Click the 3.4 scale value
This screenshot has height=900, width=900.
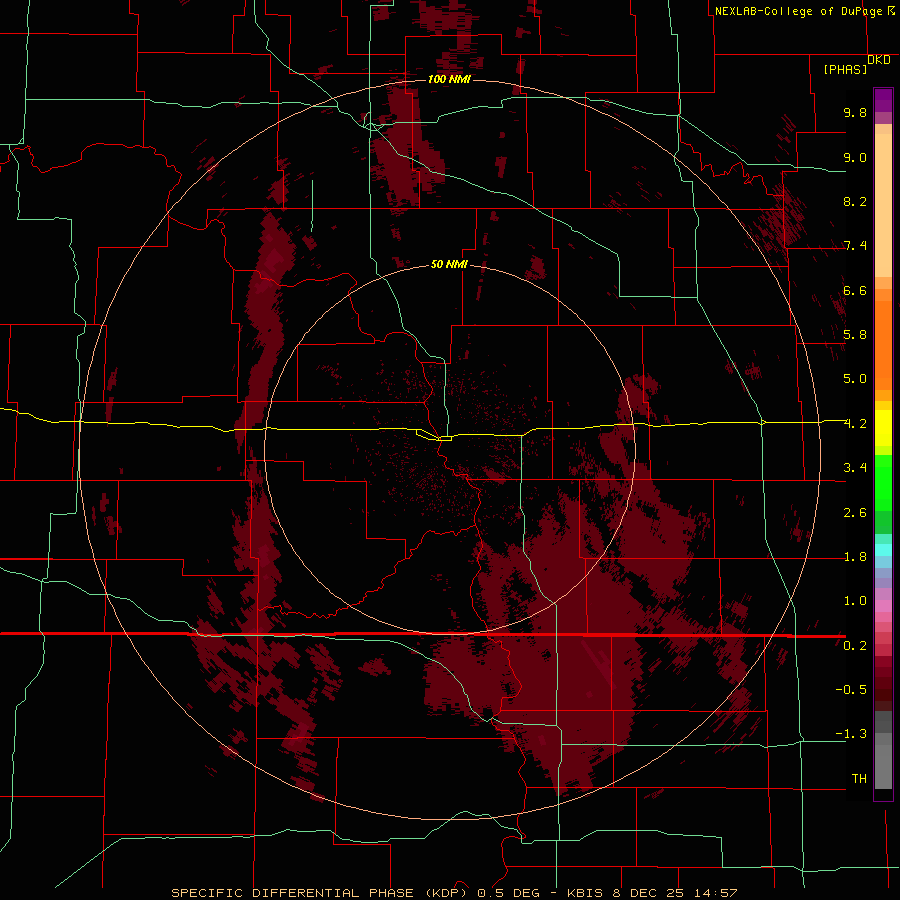[x=855, y=467]
